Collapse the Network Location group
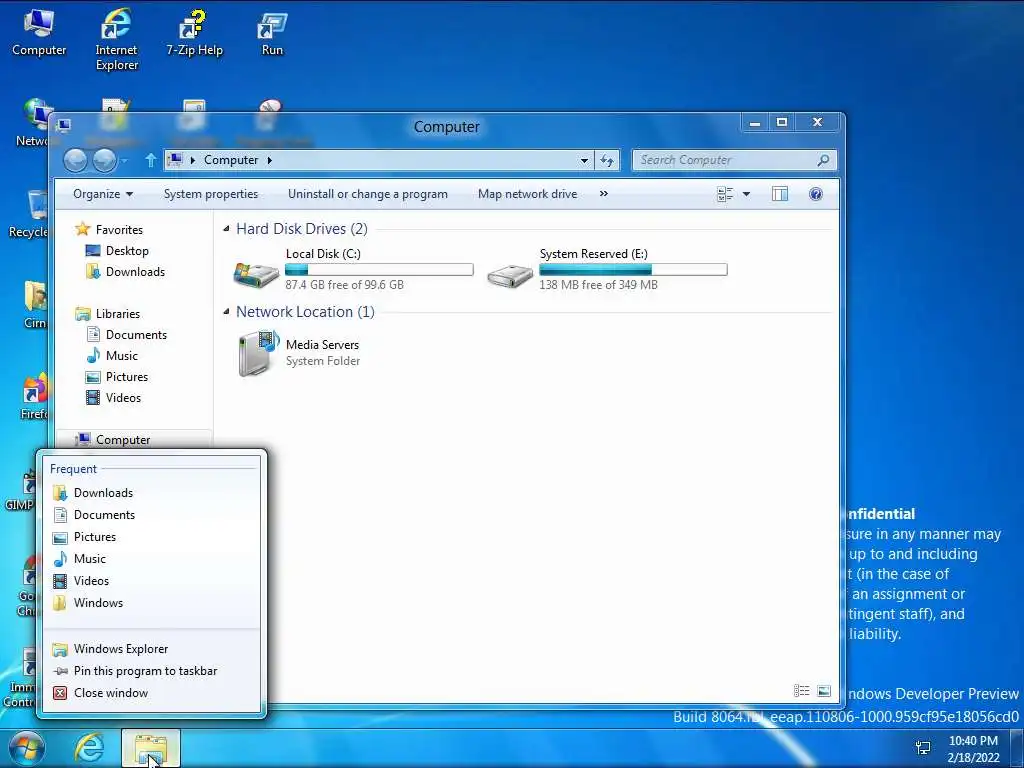Image resolution: width=1024 pixels, height=768 pixels. tap(226, 312)
